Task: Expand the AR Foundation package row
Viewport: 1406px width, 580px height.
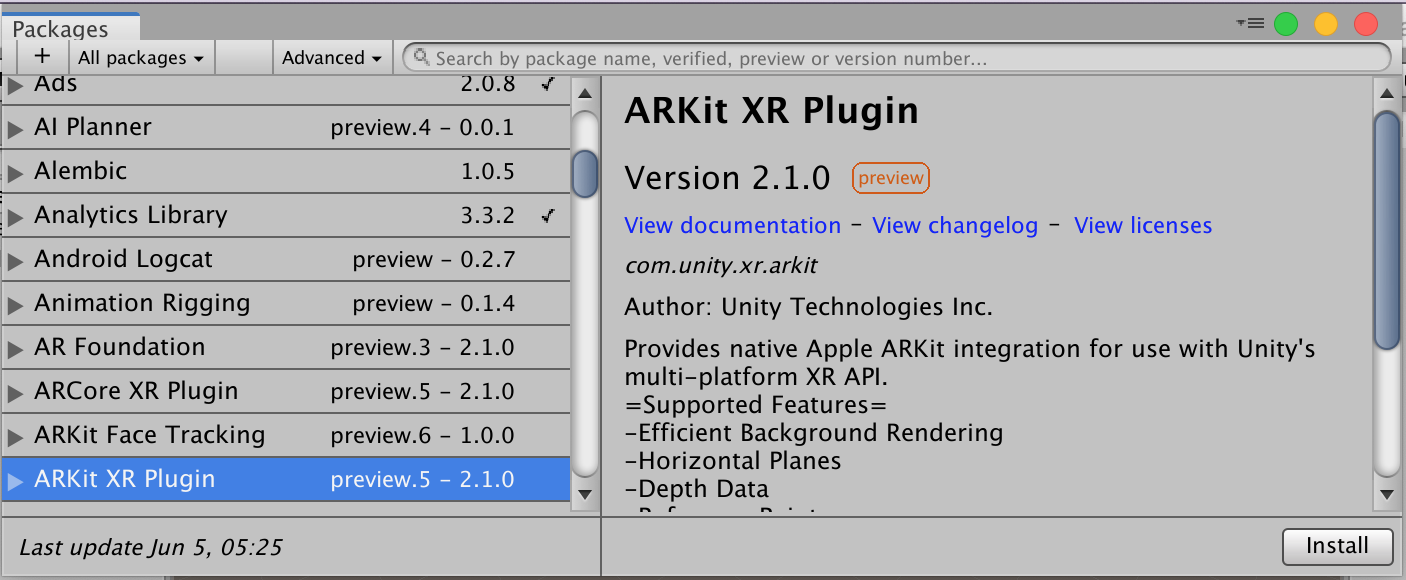Action: [x=15, y=349]
